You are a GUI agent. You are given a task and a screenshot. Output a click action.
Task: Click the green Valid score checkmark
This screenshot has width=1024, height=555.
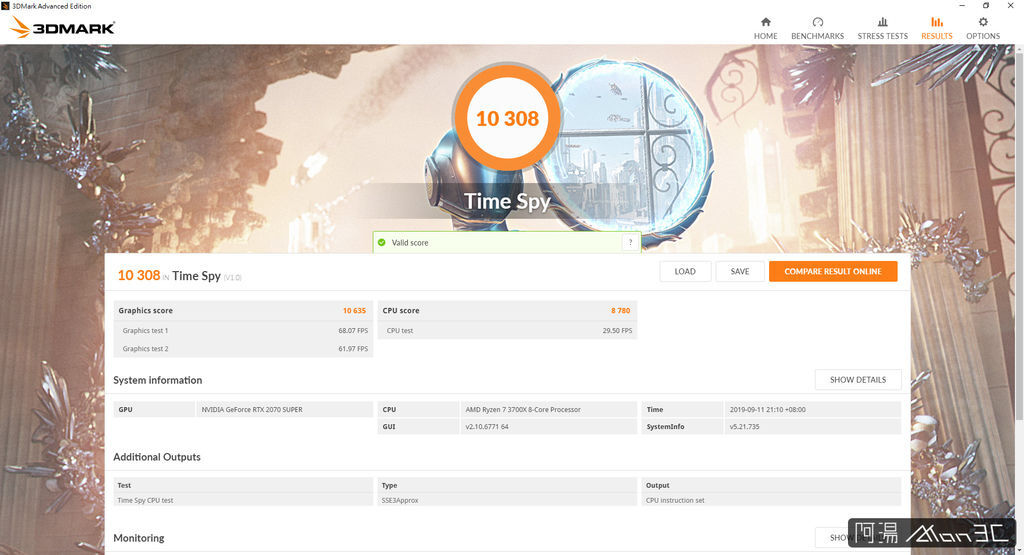click(x=381, y=242)
